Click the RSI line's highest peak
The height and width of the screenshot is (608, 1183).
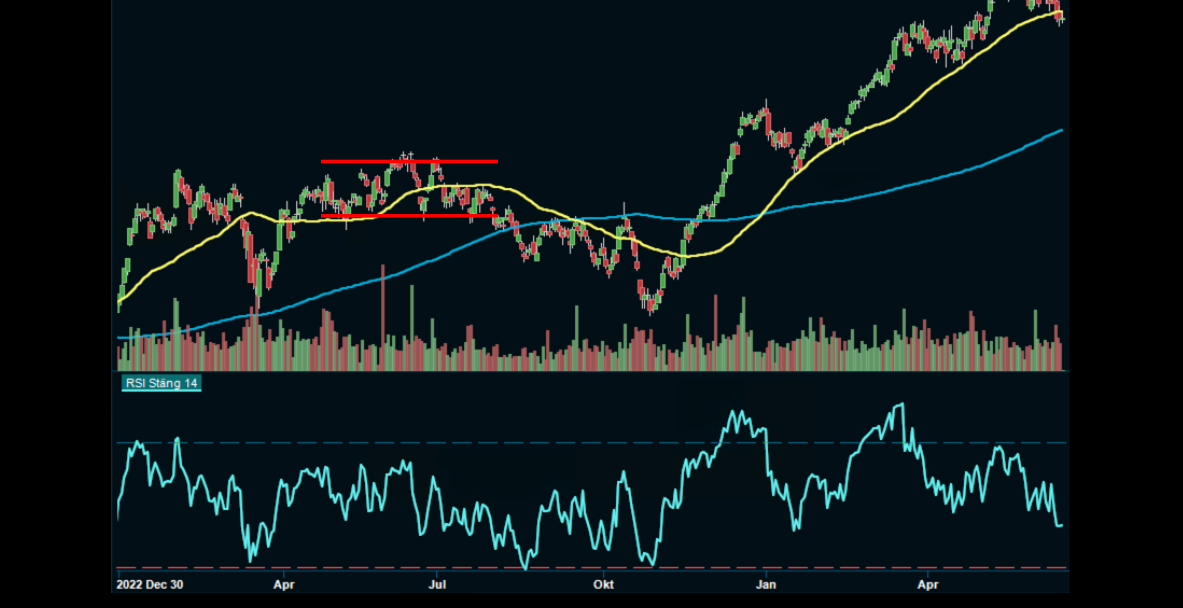(x=901, y=405)
